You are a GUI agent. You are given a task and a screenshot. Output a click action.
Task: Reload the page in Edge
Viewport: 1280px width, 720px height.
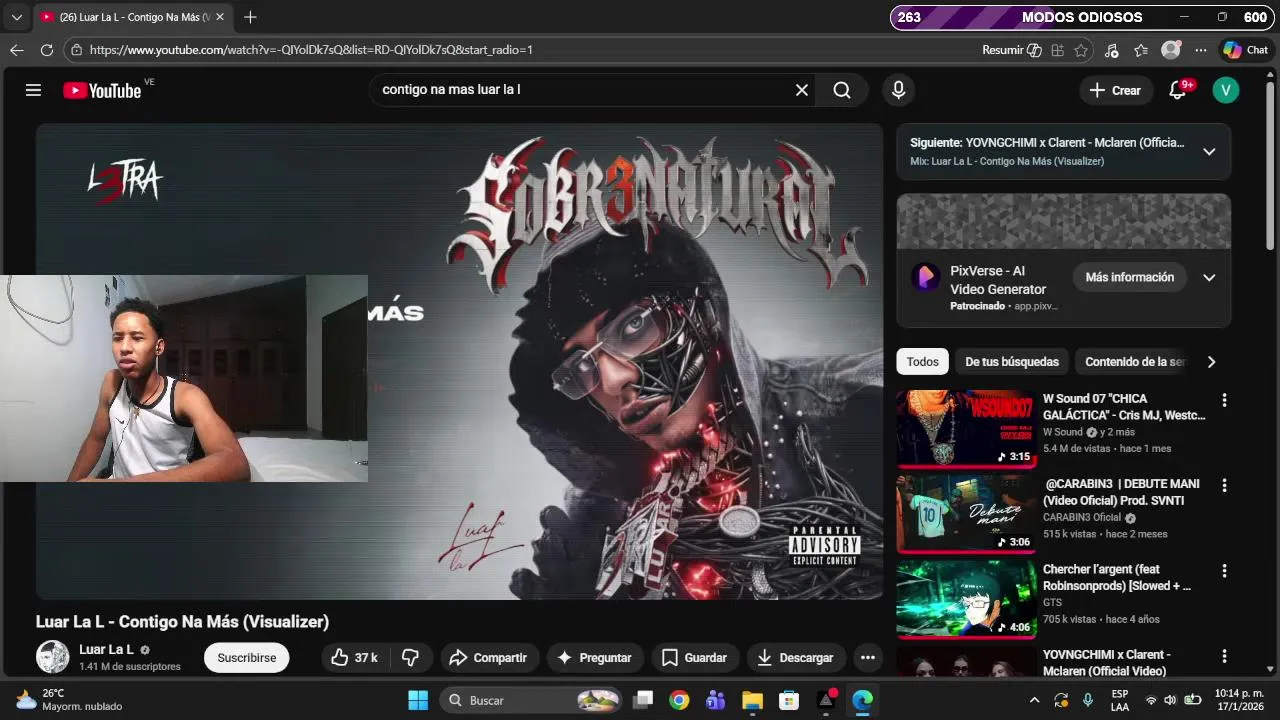point(47,50)
